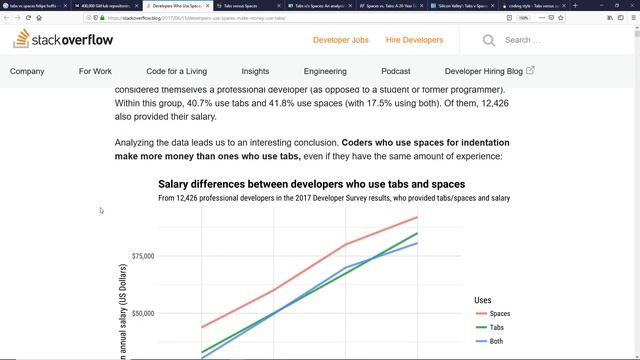Image resolution: width=640 pixels, height=360 pixels.
Task: Open Code for a Living section
Action: tap(176, 71)
